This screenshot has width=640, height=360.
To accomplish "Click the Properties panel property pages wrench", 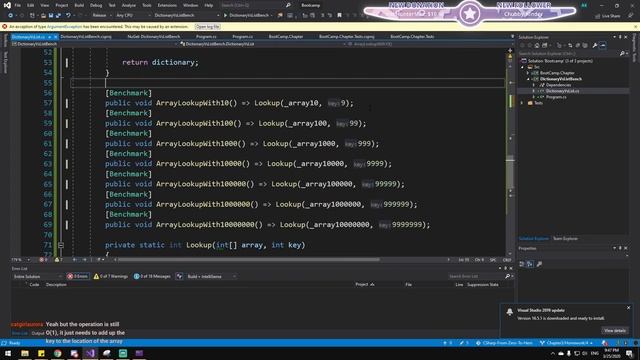I will tap(539, 264).
